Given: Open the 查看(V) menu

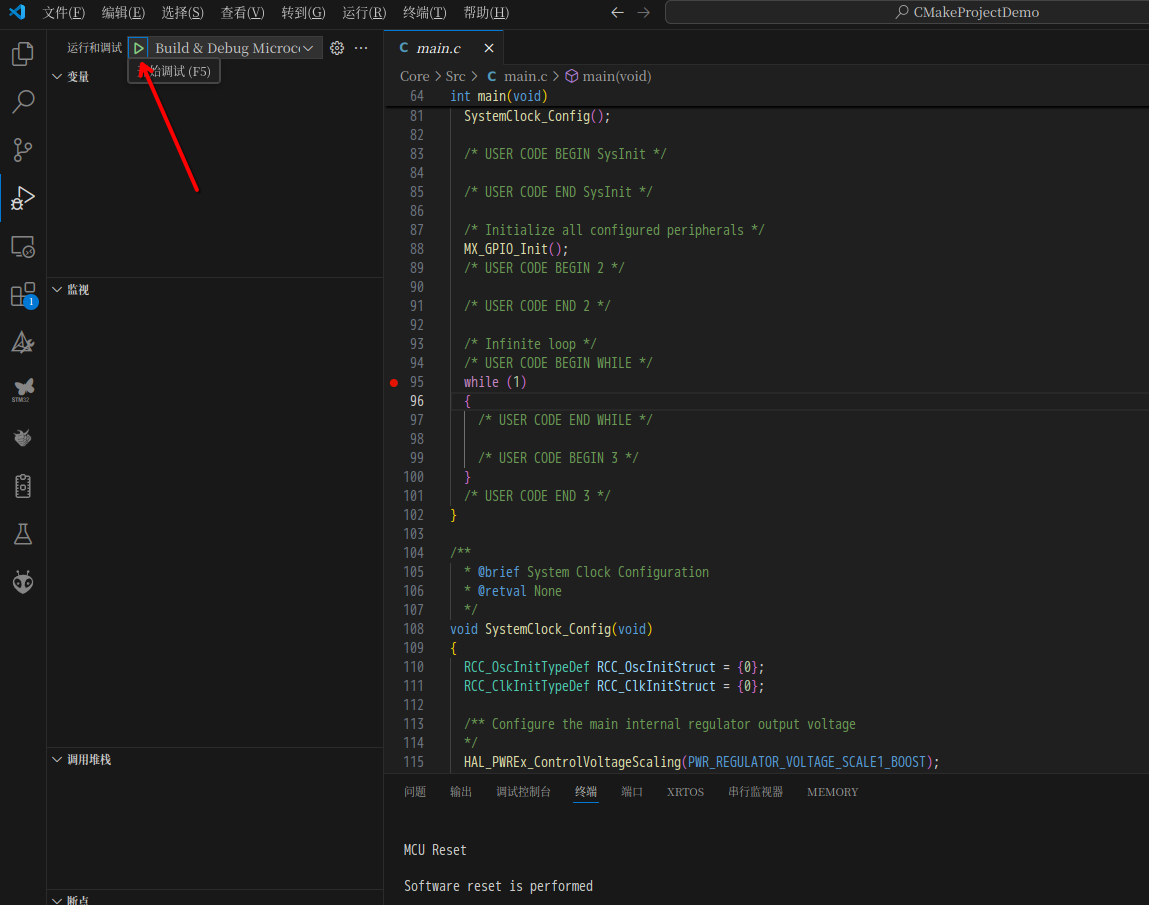Looking at the screenshot, I should click(x=243, y=12).
